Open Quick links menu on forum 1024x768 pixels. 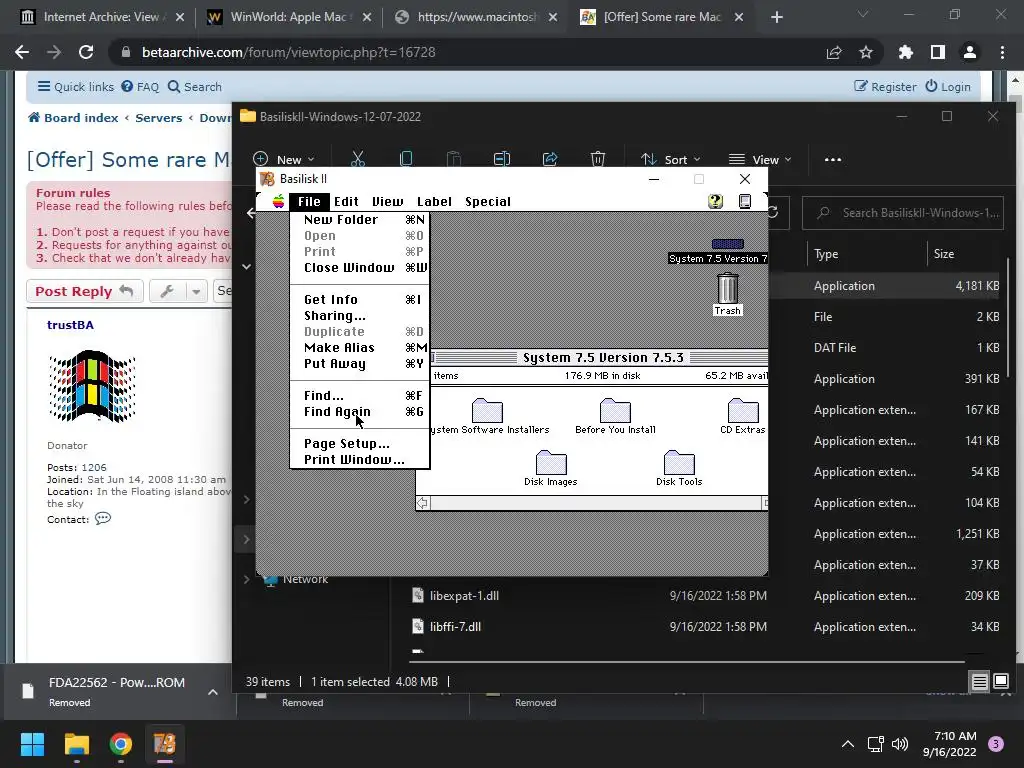coord(76,87)
